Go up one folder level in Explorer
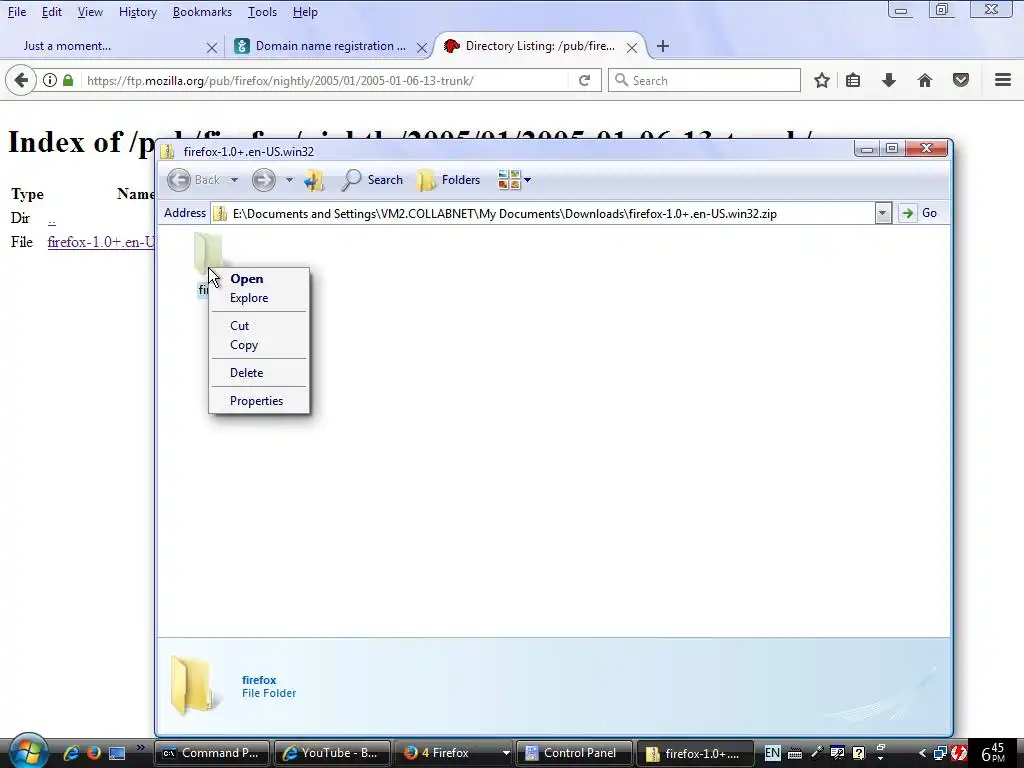This screenshot has height=768, width=1024. (x=314, y=180)
